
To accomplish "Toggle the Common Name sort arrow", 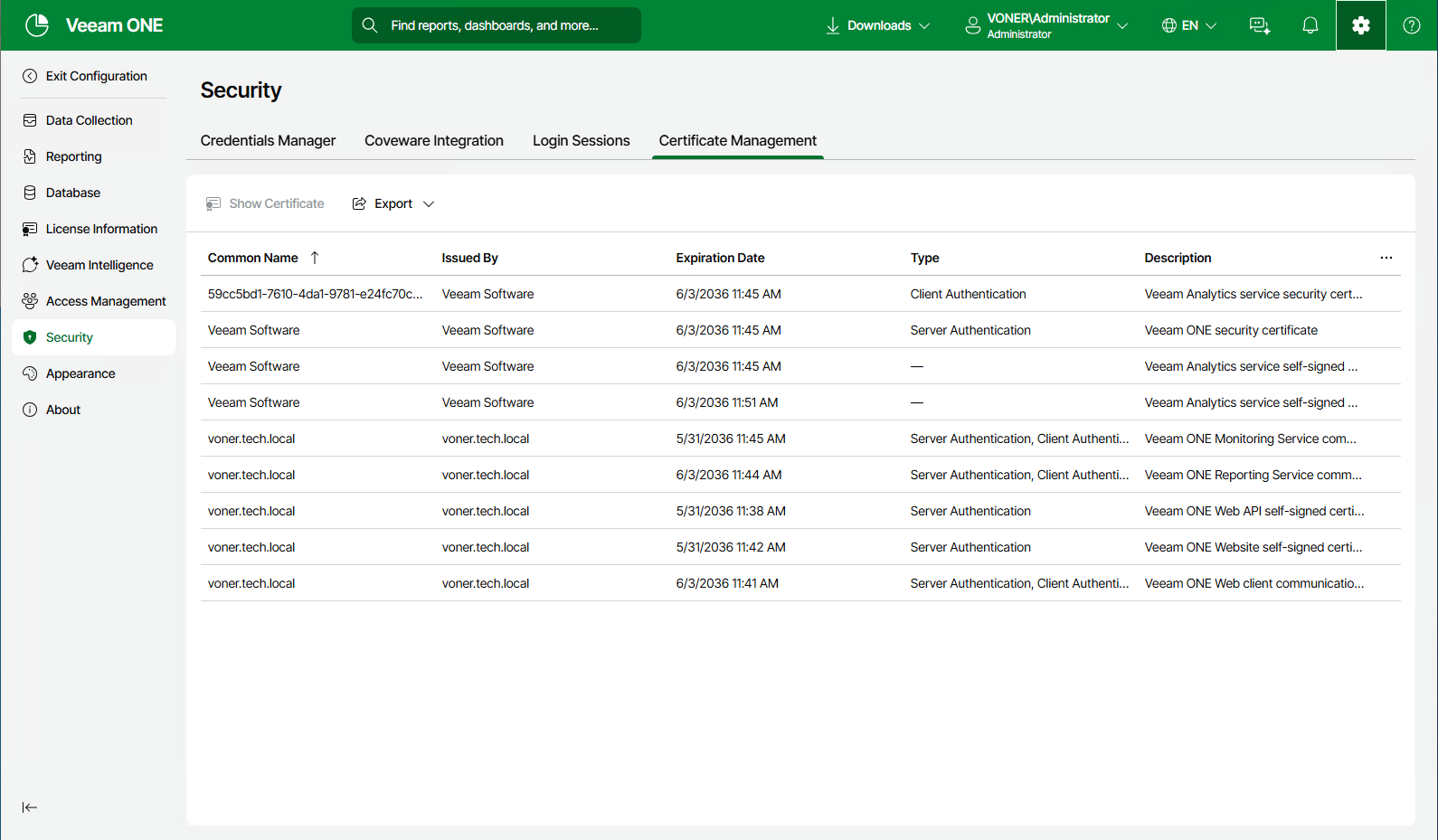I will click(x=315, y=258).
